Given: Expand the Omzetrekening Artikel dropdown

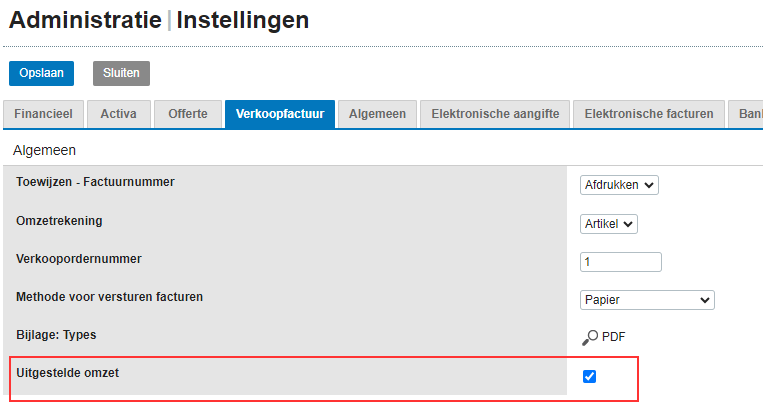Looking at the screenshot, I should point(609,224).
